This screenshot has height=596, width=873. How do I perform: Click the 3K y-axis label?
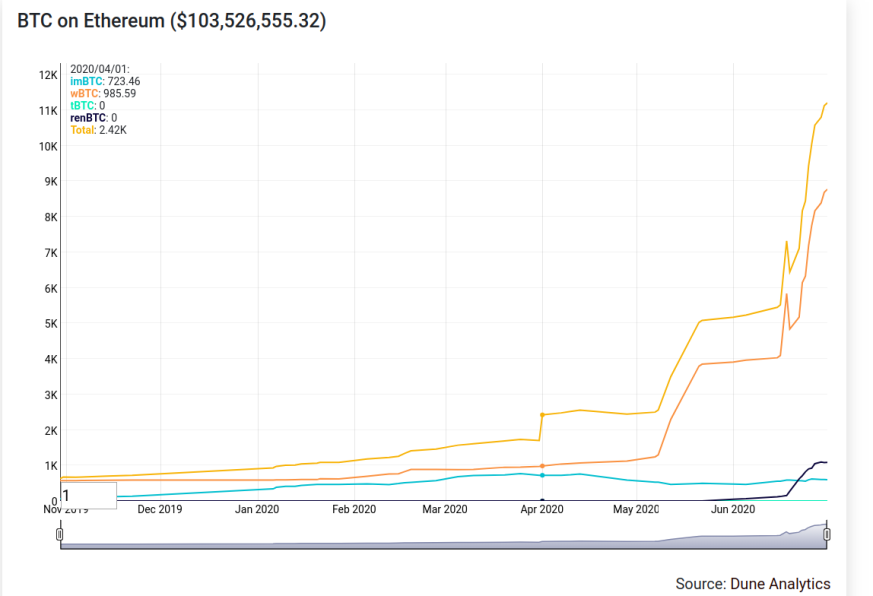pos(51,395)
